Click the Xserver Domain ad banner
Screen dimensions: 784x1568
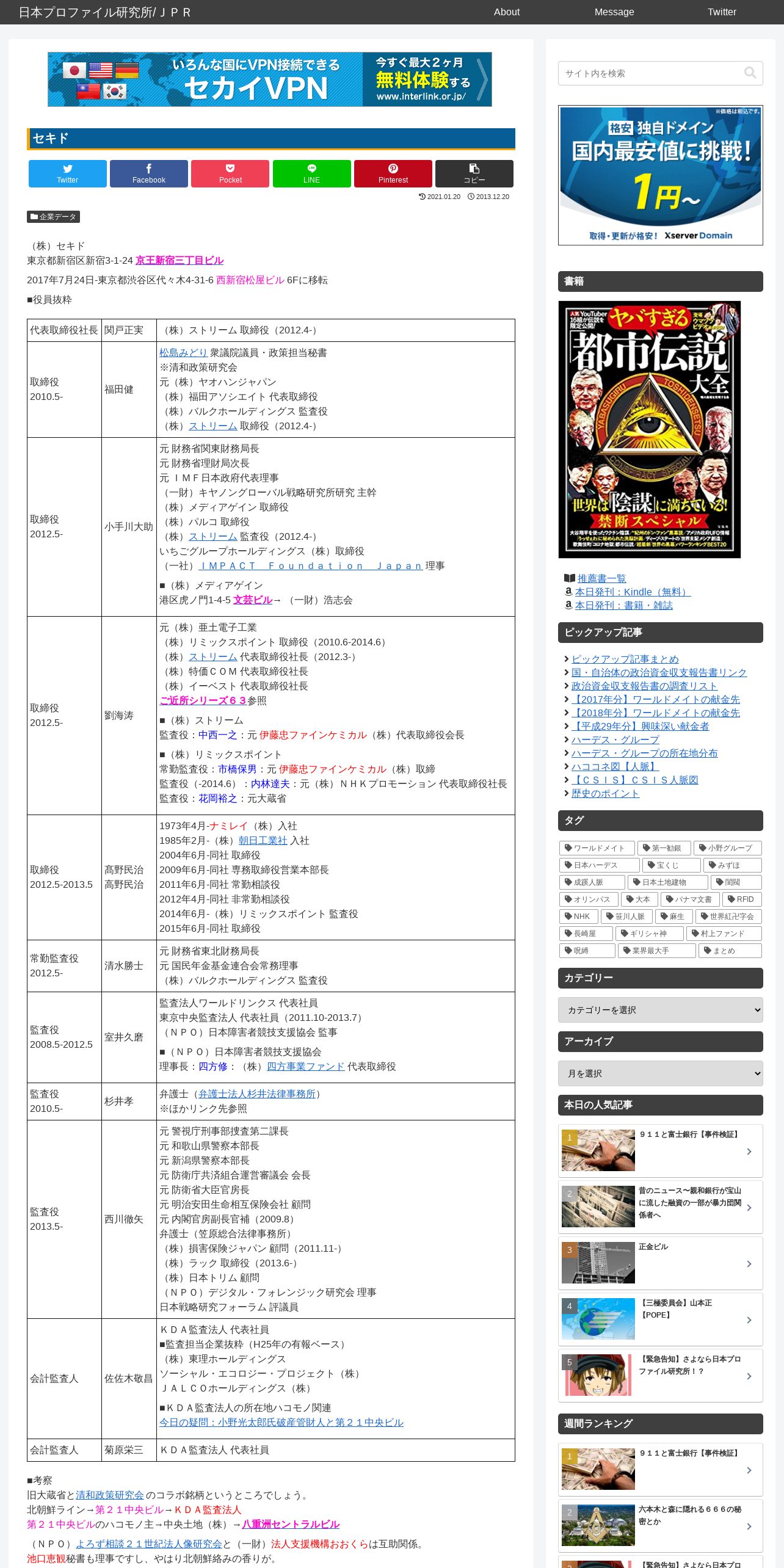[x=661, y=175]
